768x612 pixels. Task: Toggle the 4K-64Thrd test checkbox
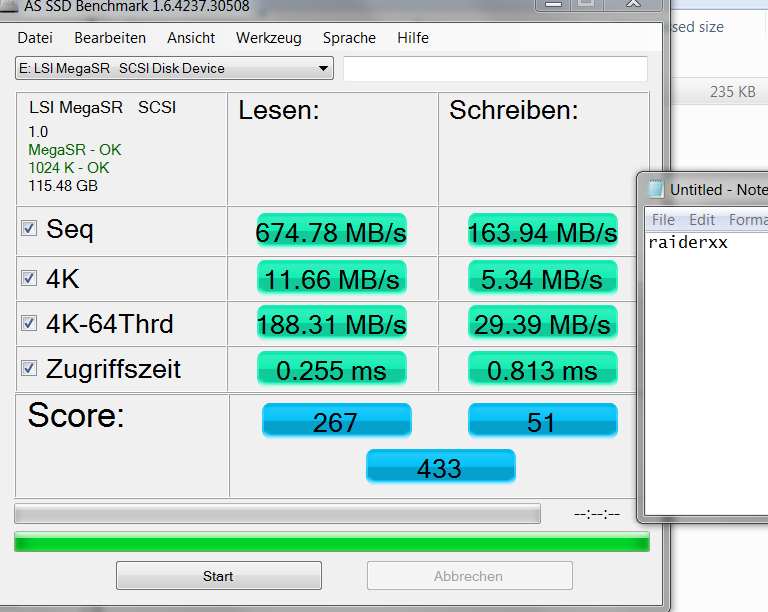[29, 323]
